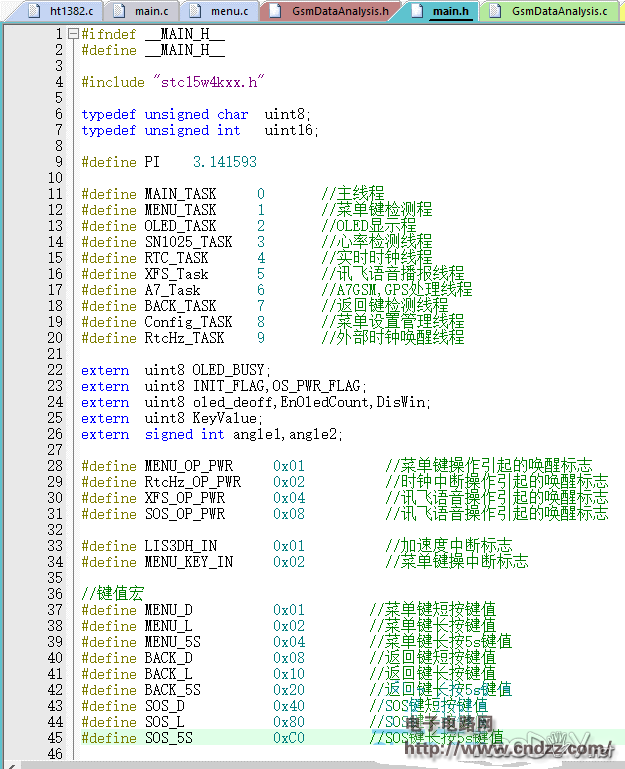The height and width of the screenshot is (769, 625).
Task: Click the MAIN_TASK macro name
Action: pos(180,194)
